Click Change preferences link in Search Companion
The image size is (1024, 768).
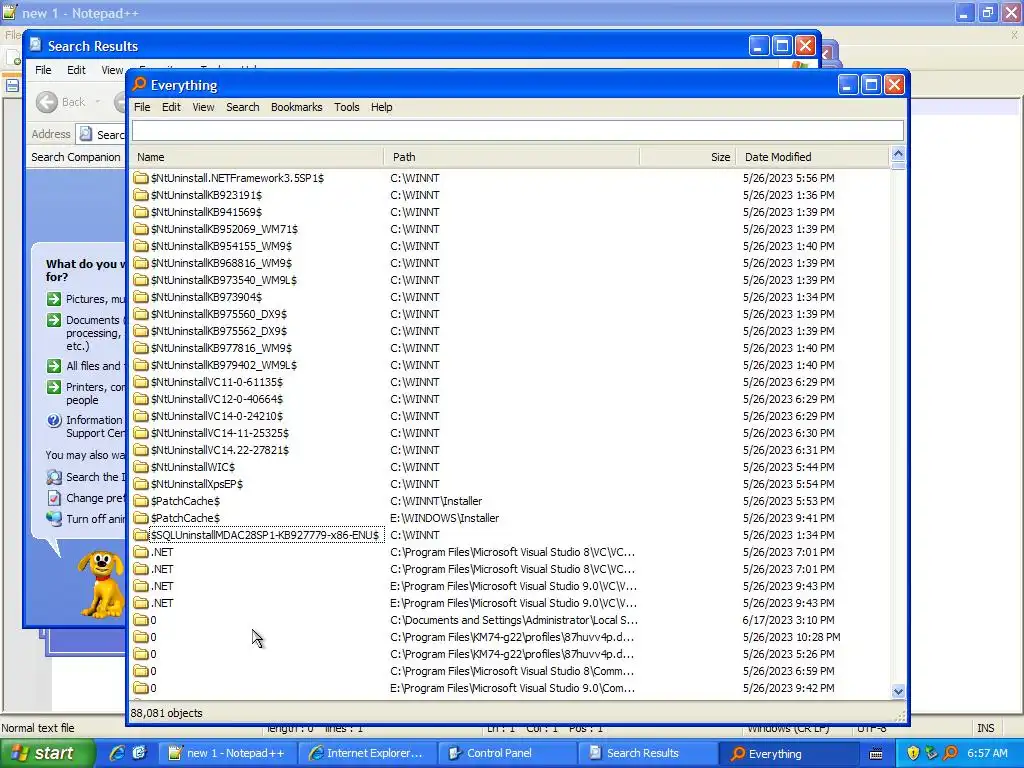pyautogui.click(x=95, y=498)
